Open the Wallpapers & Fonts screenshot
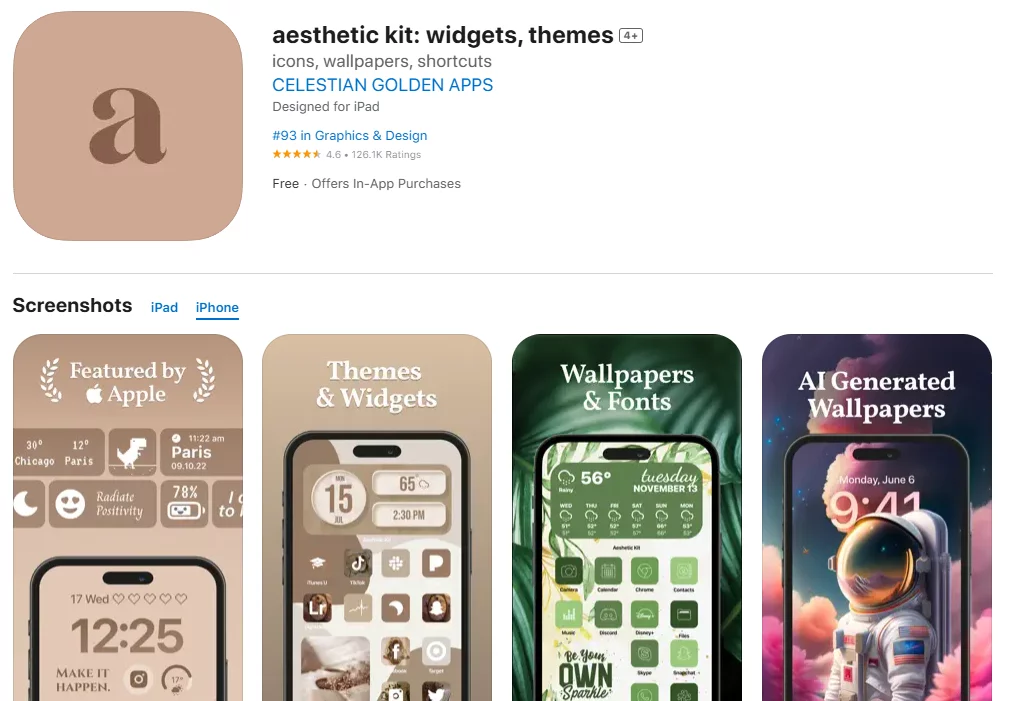The image size is (1017, 701). point(627,517)
